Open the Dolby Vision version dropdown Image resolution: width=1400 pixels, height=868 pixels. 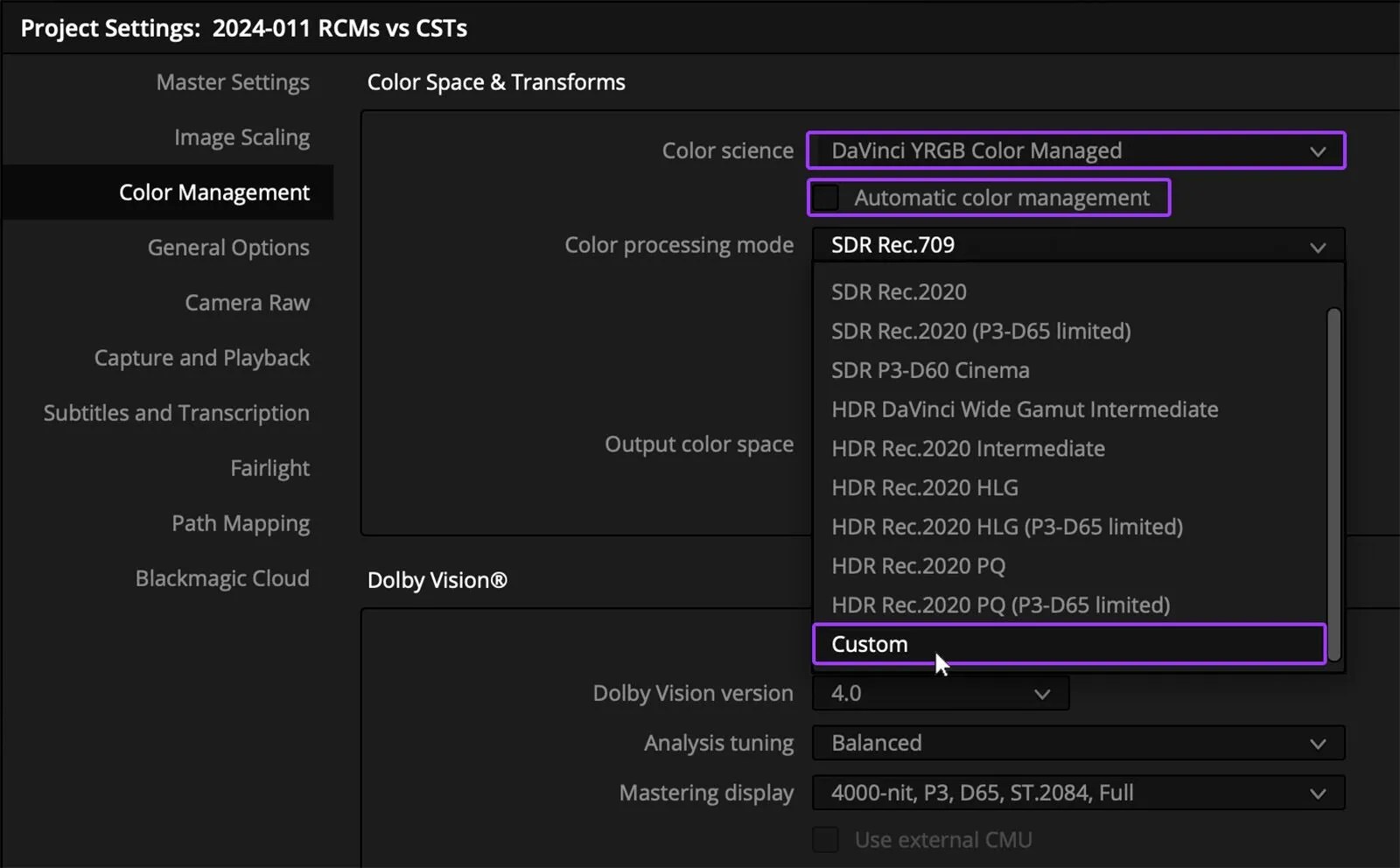(x=941, y=694)
